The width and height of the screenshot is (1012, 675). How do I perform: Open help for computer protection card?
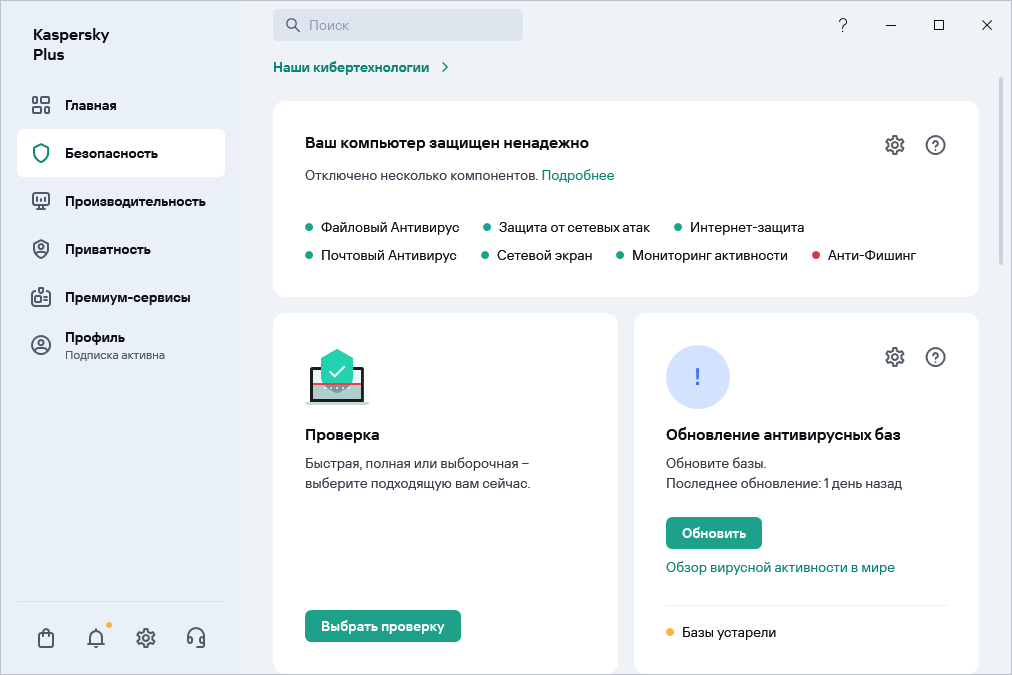[935, 145]
